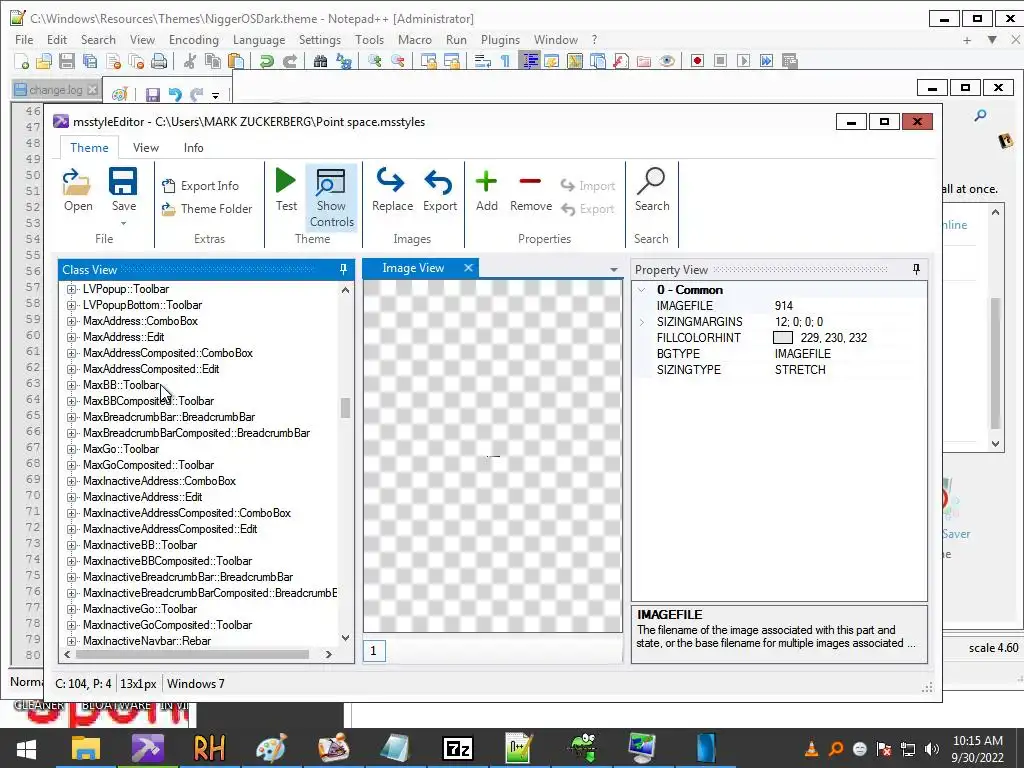Open Resource Hacker from the taskbar

[x=209, y=748]
